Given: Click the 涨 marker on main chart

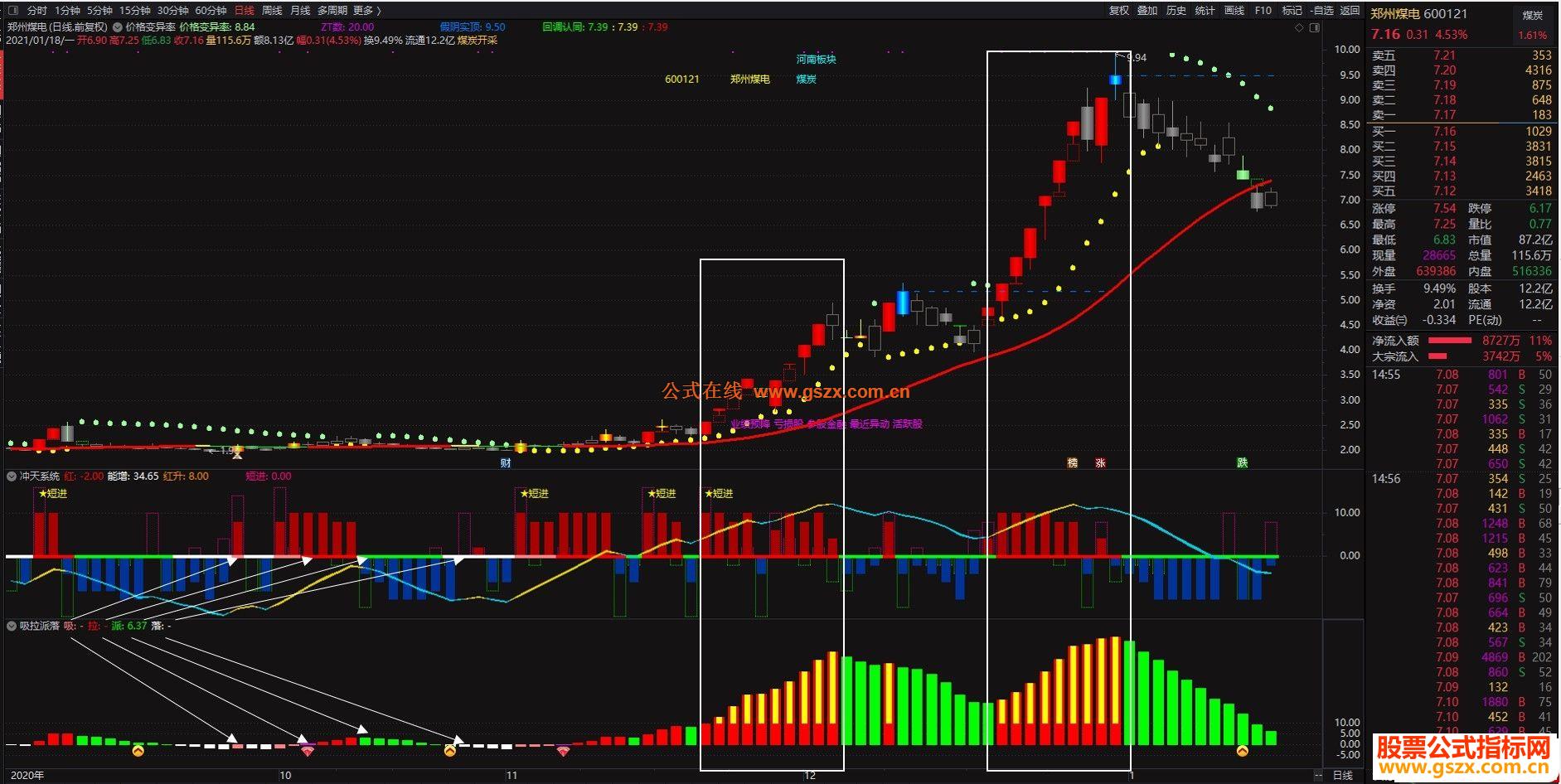Looking at the screenshot, I should coord(1101,463).
